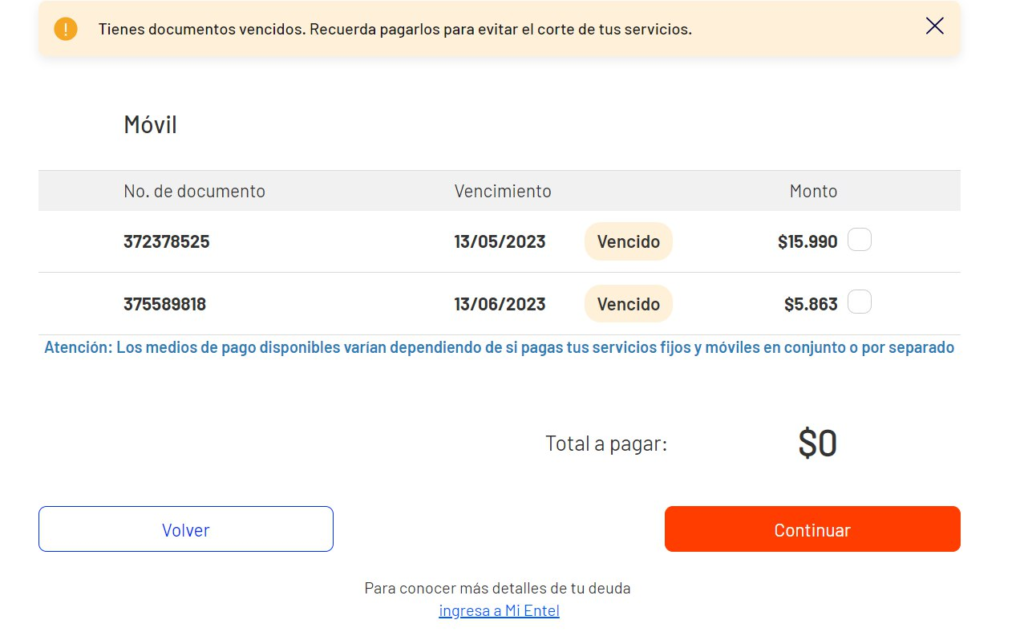Viewport: 1024px width, 636px height.
Task: Click the $0 total amount
Action: point(818,443)
